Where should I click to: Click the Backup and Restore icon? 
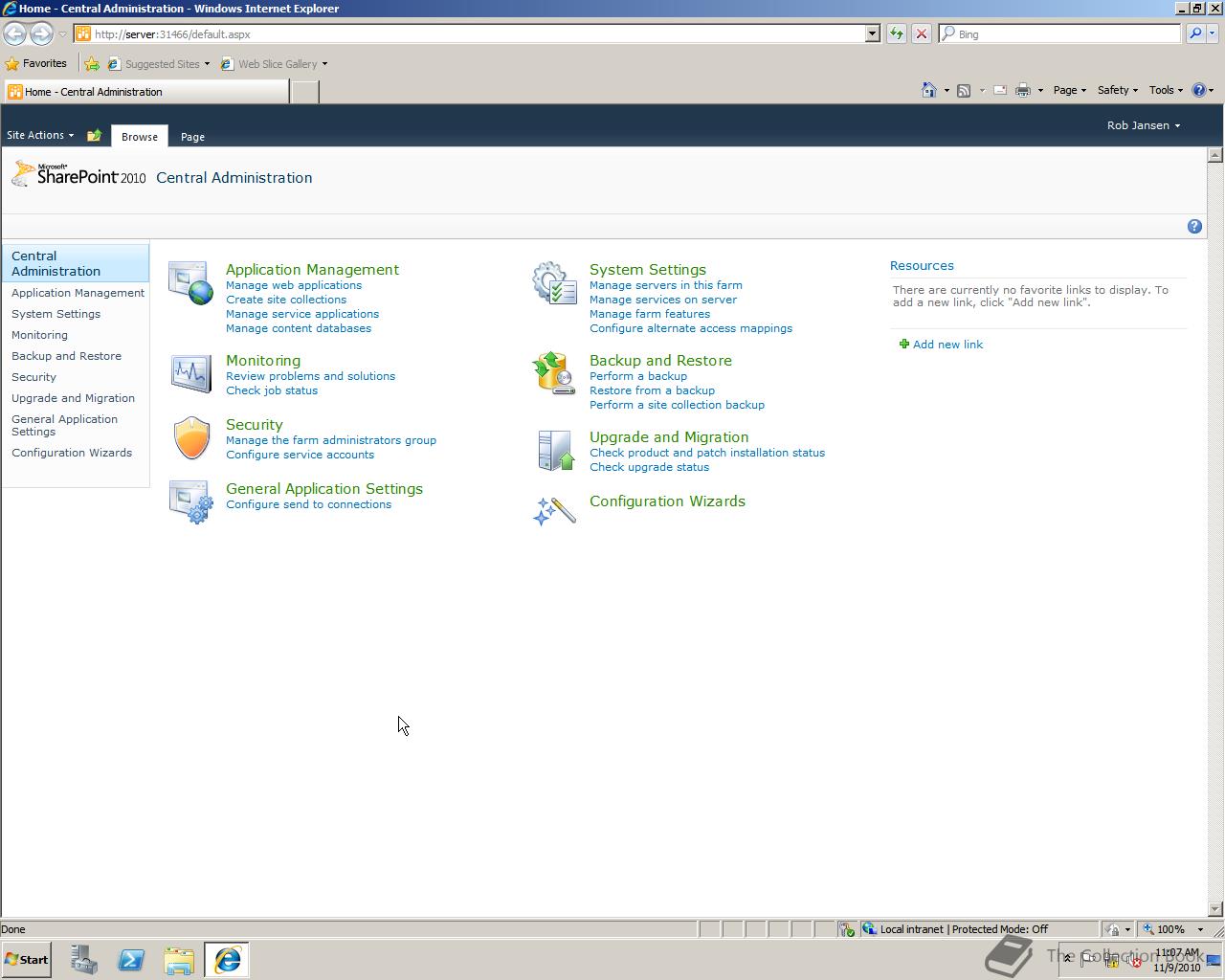click(554, 373)
